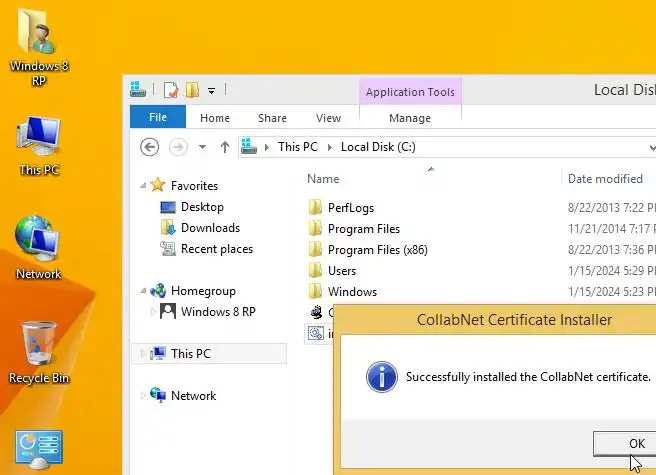Expand the Windows 8 RP homegroup node
Image resolution: width=656 pixels, height=475 pixels.
point(153,311)
